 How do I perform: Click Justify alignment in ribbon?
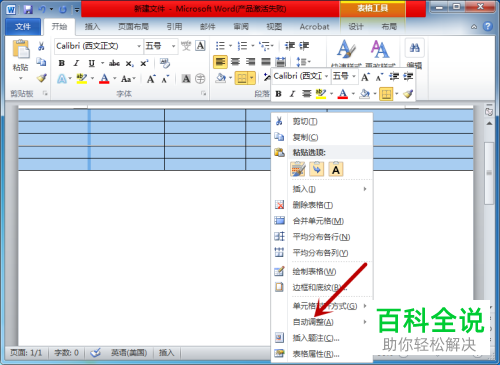click(x=266, y=62)
